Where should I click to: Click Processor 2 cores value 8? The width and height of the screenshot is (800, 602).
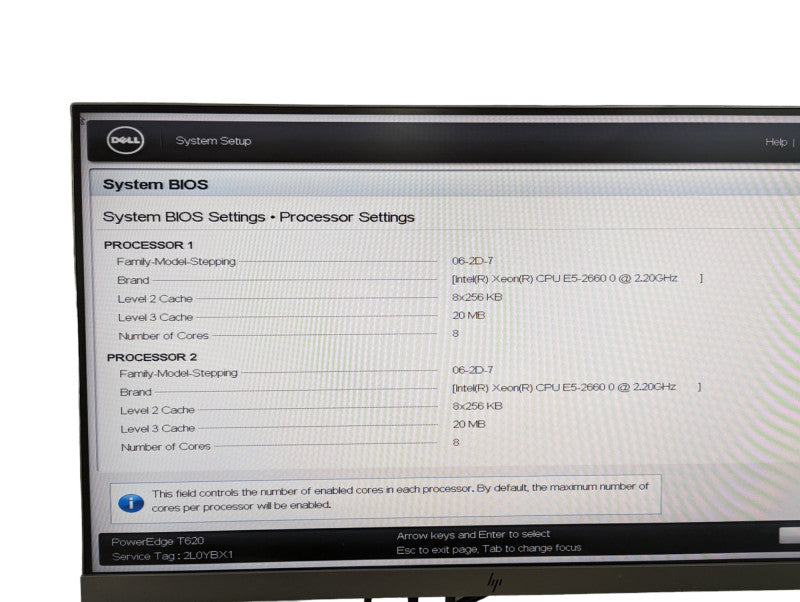click(456, 442)
